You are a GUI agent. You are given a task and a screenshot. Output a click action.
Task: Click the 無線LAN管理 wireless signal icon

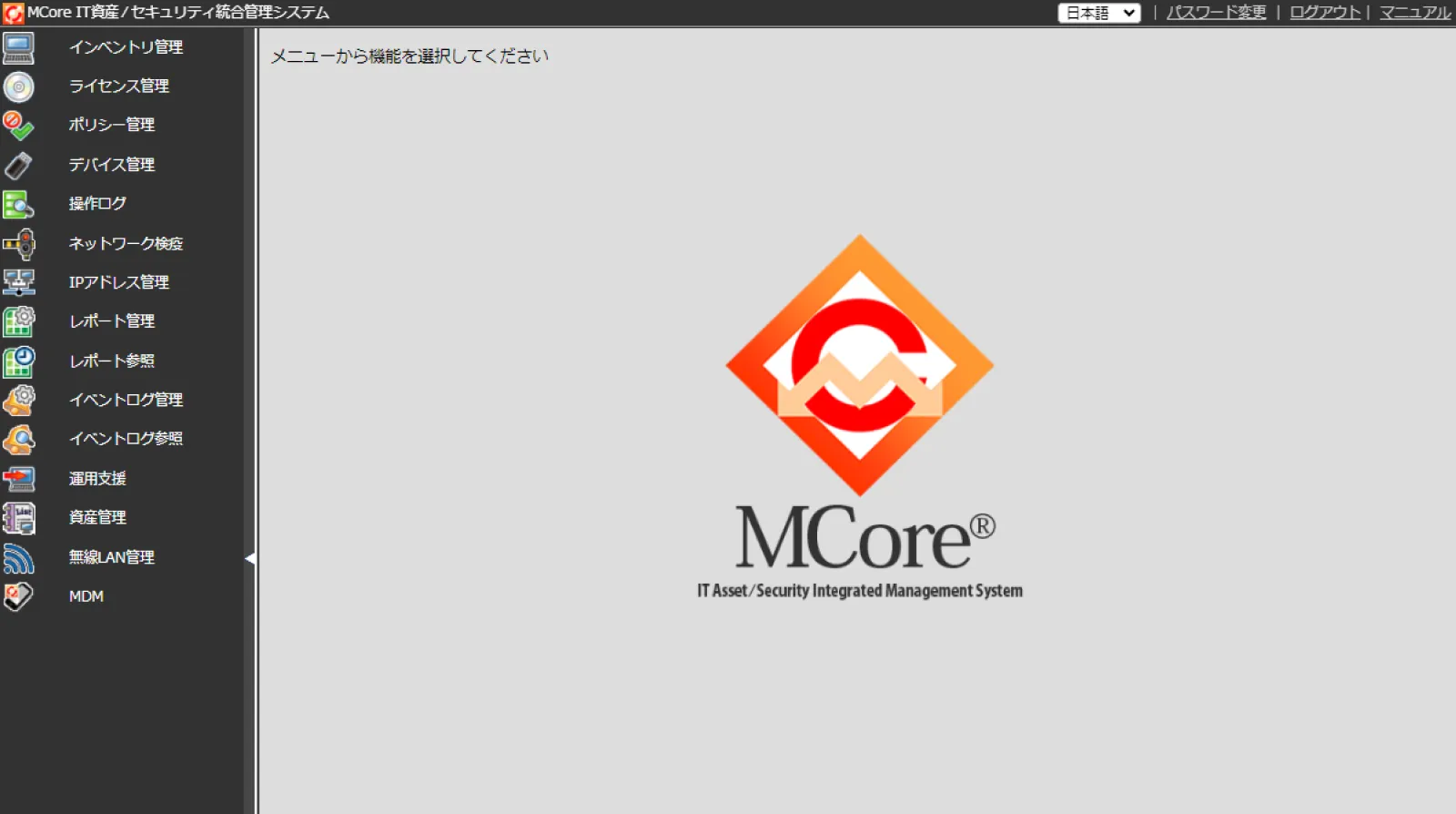[x=18, y=557]
